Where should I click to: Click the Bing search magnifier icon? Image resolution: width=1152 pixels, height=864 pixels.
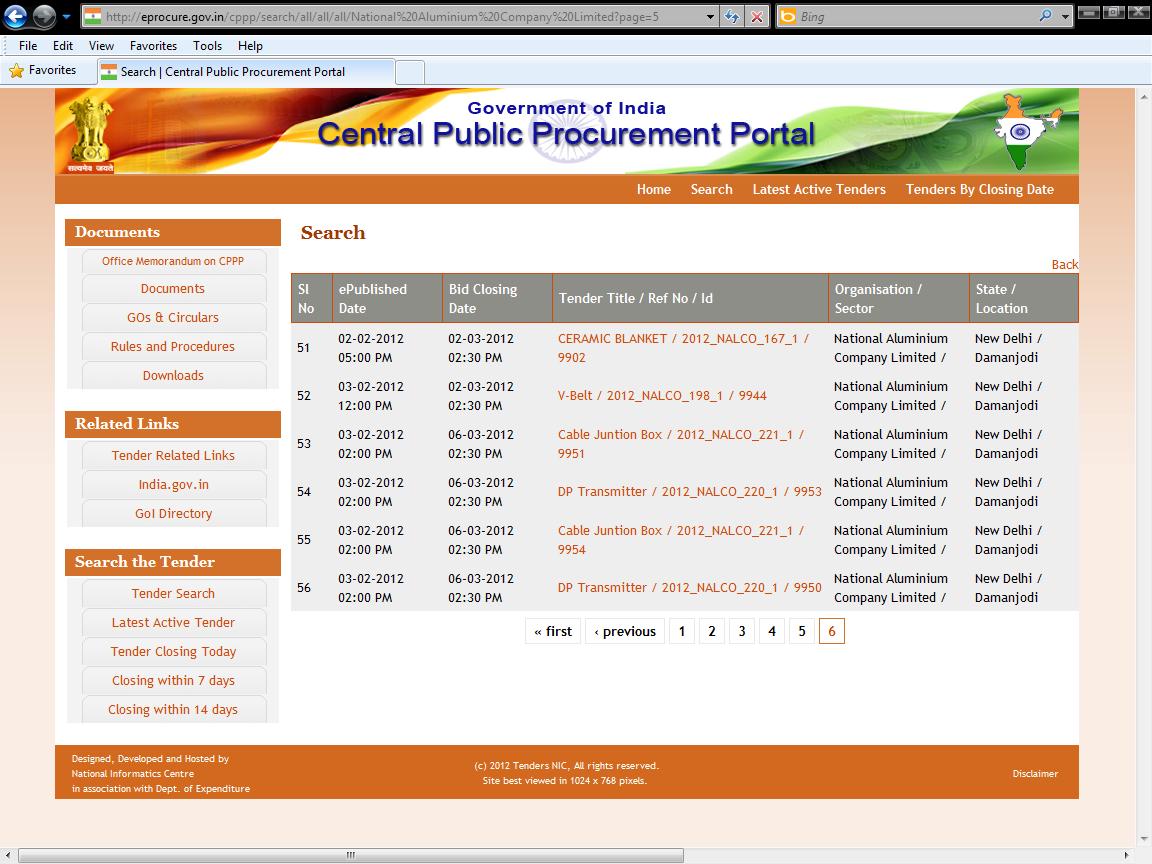tap(1045, 16)
